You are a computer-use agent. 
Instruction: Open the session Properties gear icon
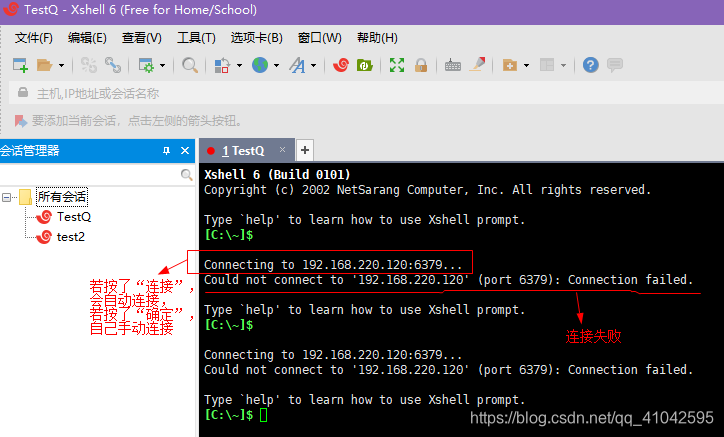tap(146, 65)
